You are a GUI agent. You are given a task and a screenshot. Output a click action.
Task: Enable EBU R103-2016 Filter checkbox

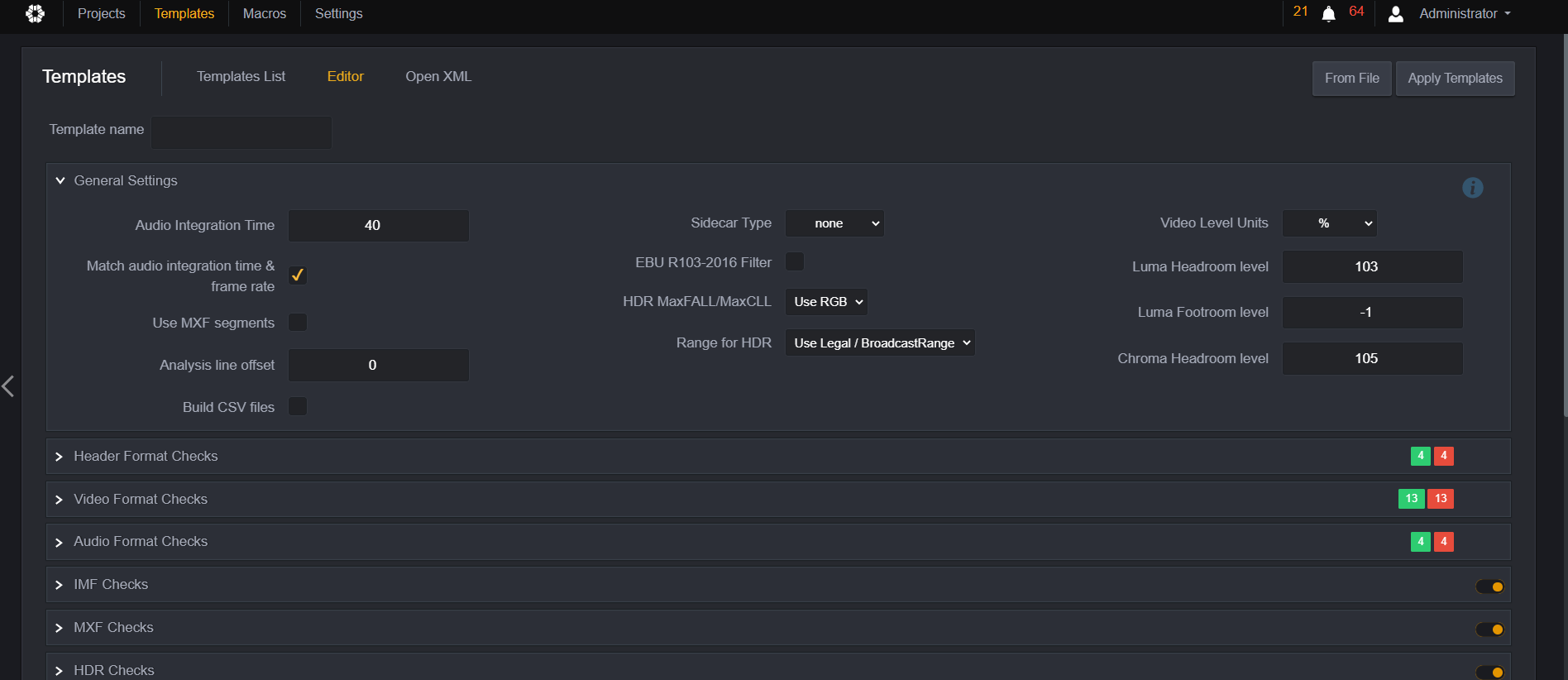tap(795, 261)
